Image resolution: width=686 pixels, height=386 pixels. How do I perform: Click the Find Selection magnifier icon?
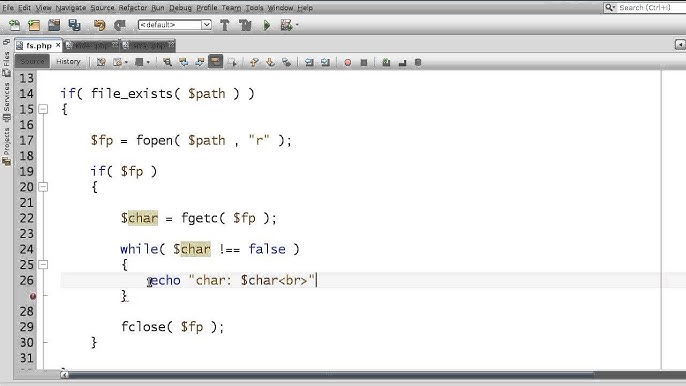(167, 63)
